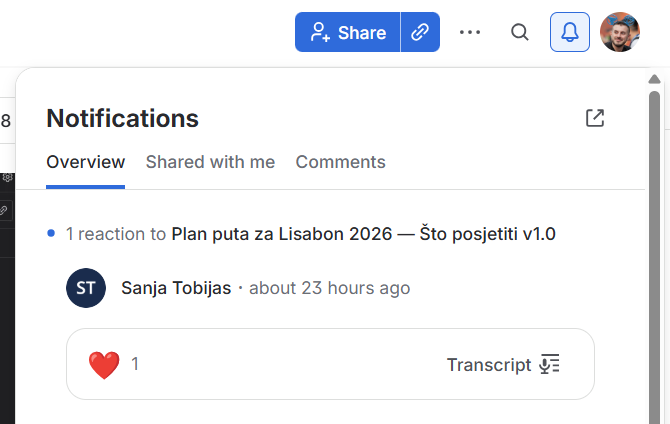The image size is (670, 424).
Task: Click the blue unread dot indicator
Action: coord(51,233)
